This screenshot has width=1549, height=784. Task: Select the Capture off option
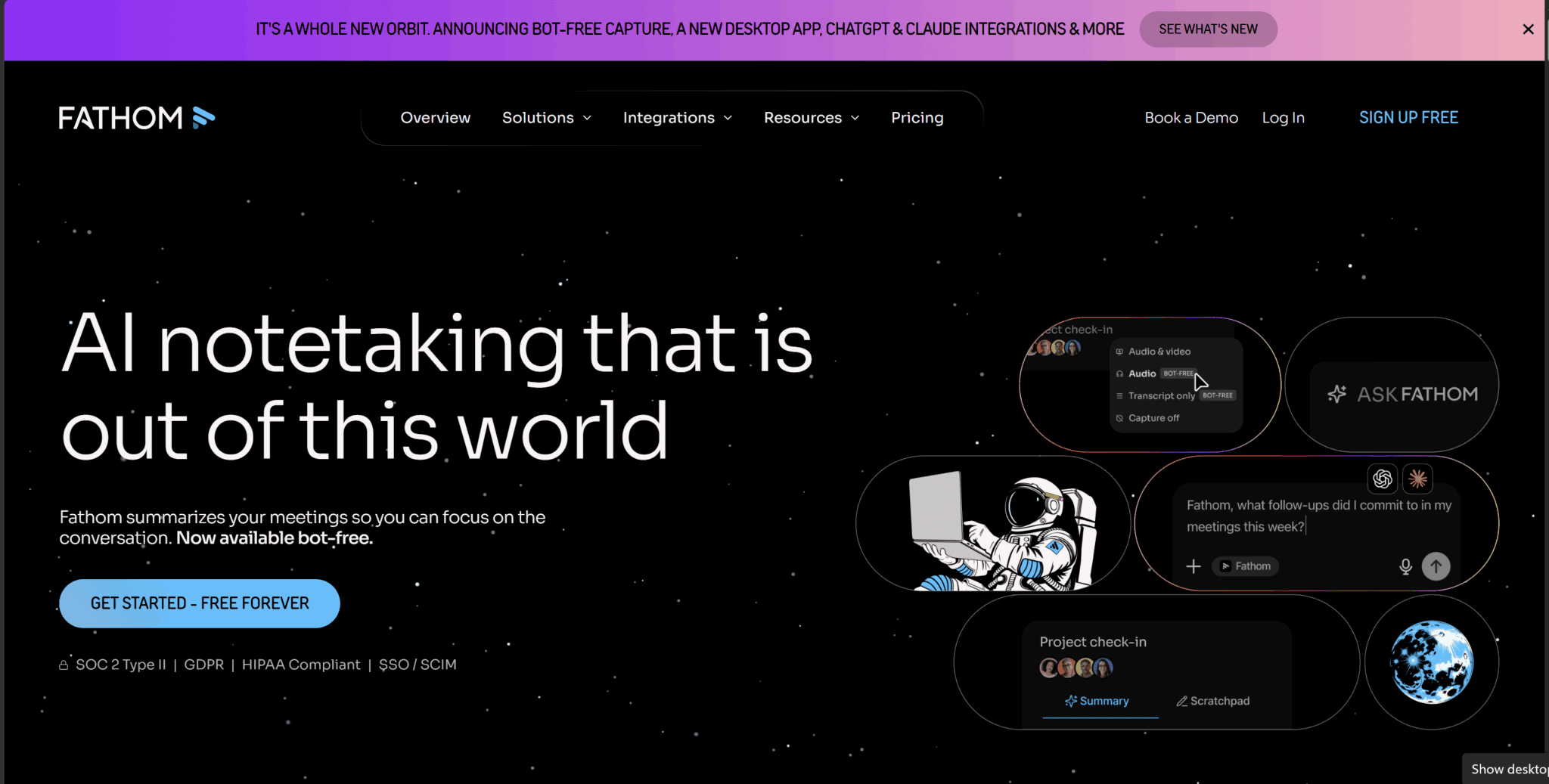[1147, 418]
